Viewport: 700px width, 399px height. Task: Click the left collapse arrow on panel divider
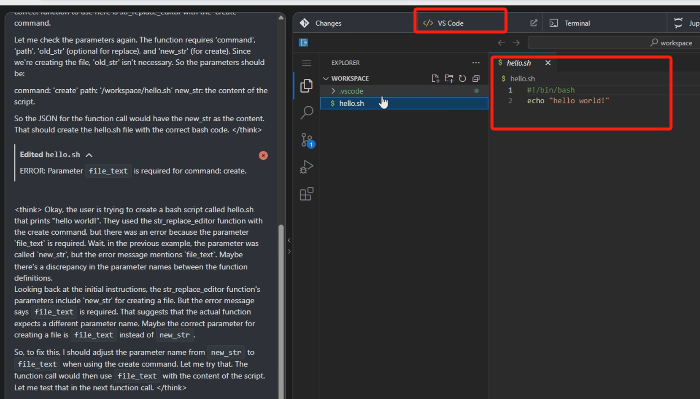pyautogui.click(x=289, y=240)
